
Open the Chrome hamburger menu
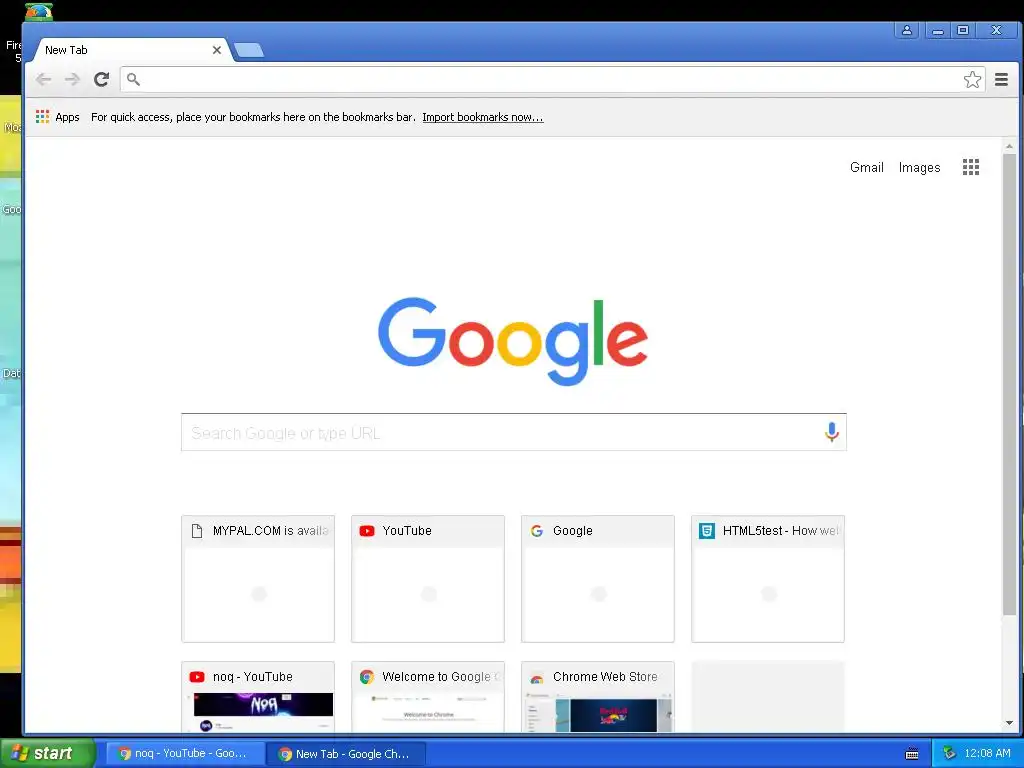[1001, 80]
